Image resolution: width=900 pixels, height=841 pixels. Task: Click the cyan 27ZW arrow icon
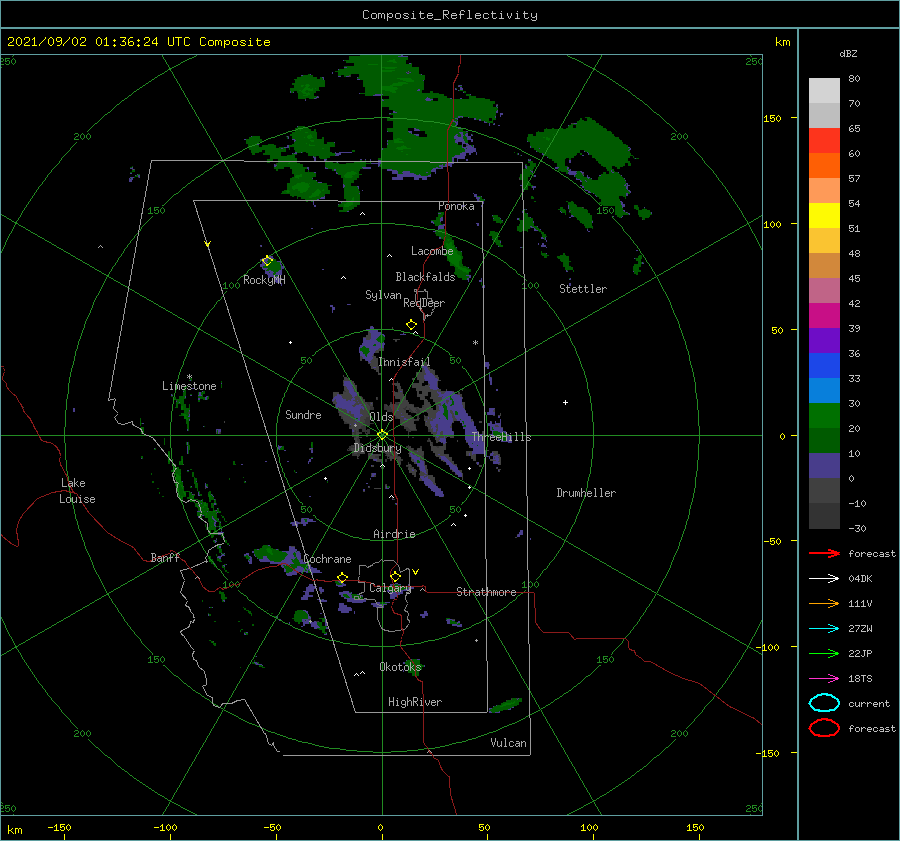824,629
